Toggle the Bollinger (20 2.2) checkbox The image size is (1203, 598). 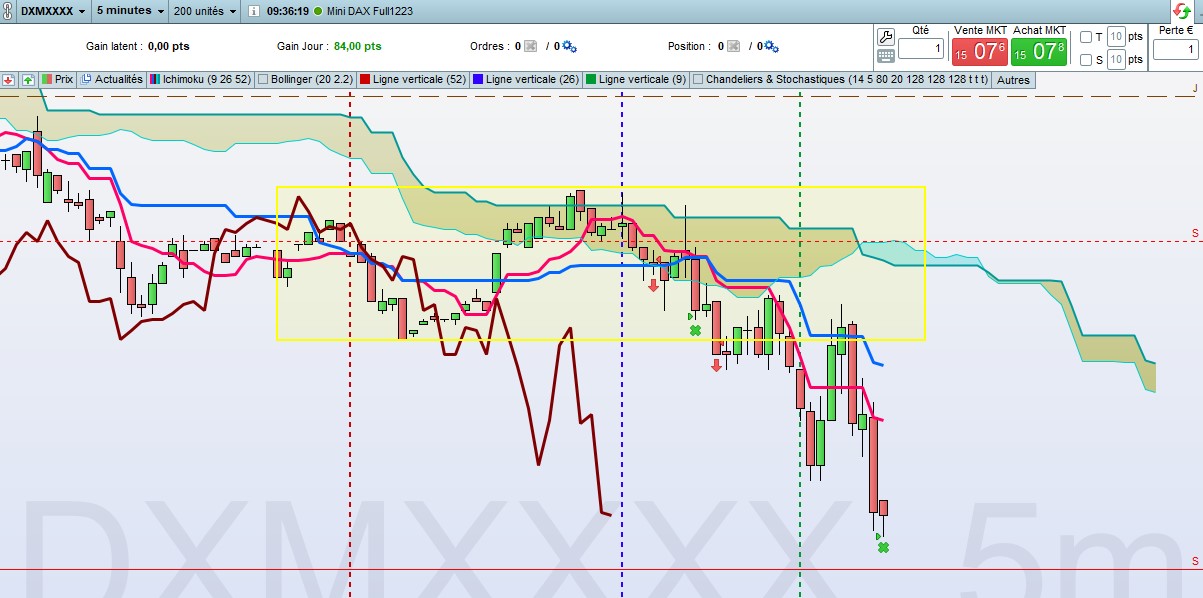point(263,79)
